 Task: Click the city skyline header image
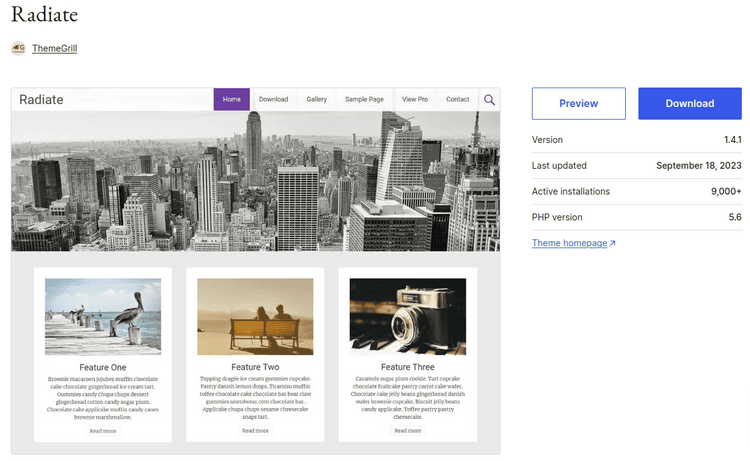tap(255, 181)
